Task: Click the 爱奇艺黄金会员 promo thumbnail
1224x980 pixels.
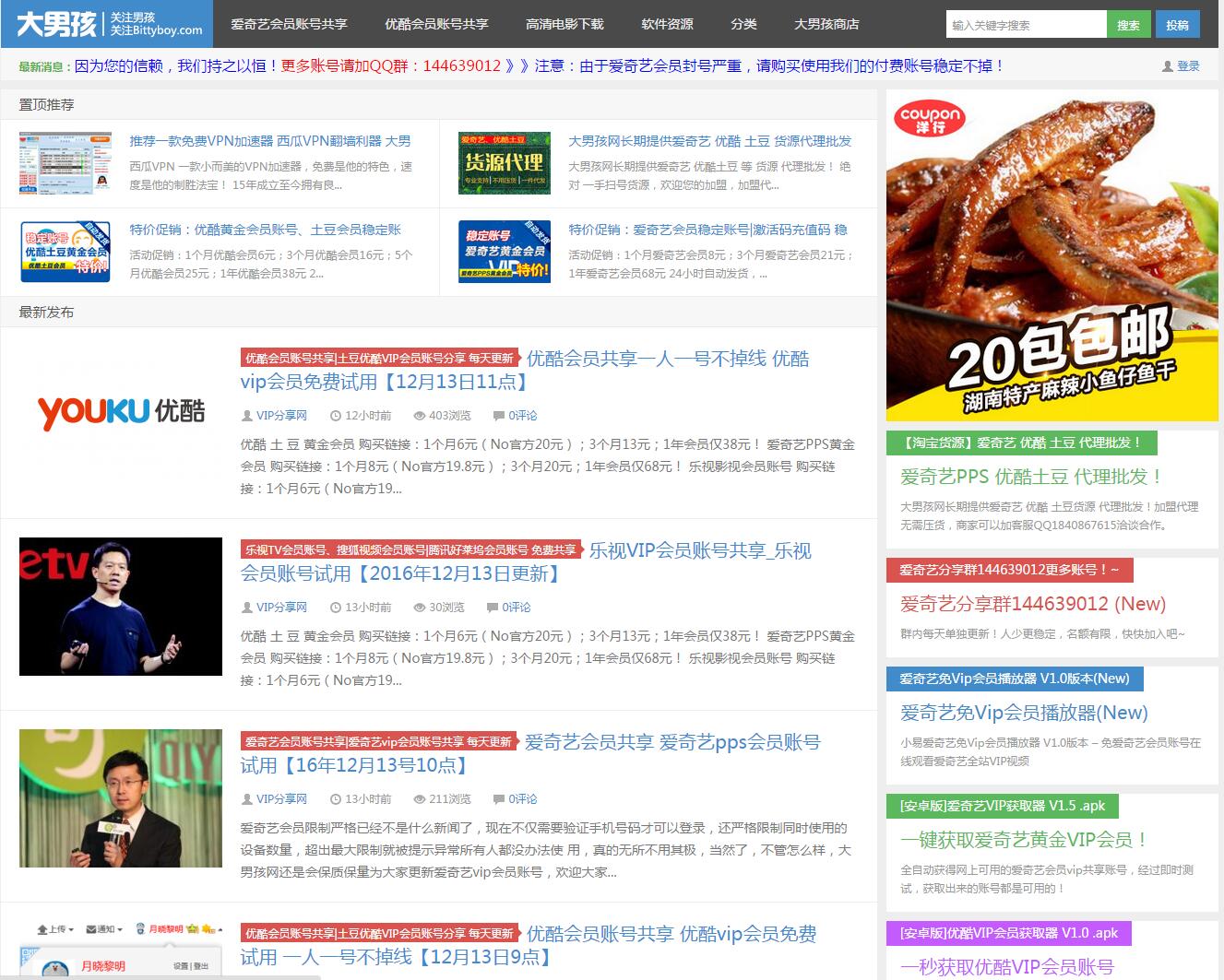Action: (x=505, y=252)
